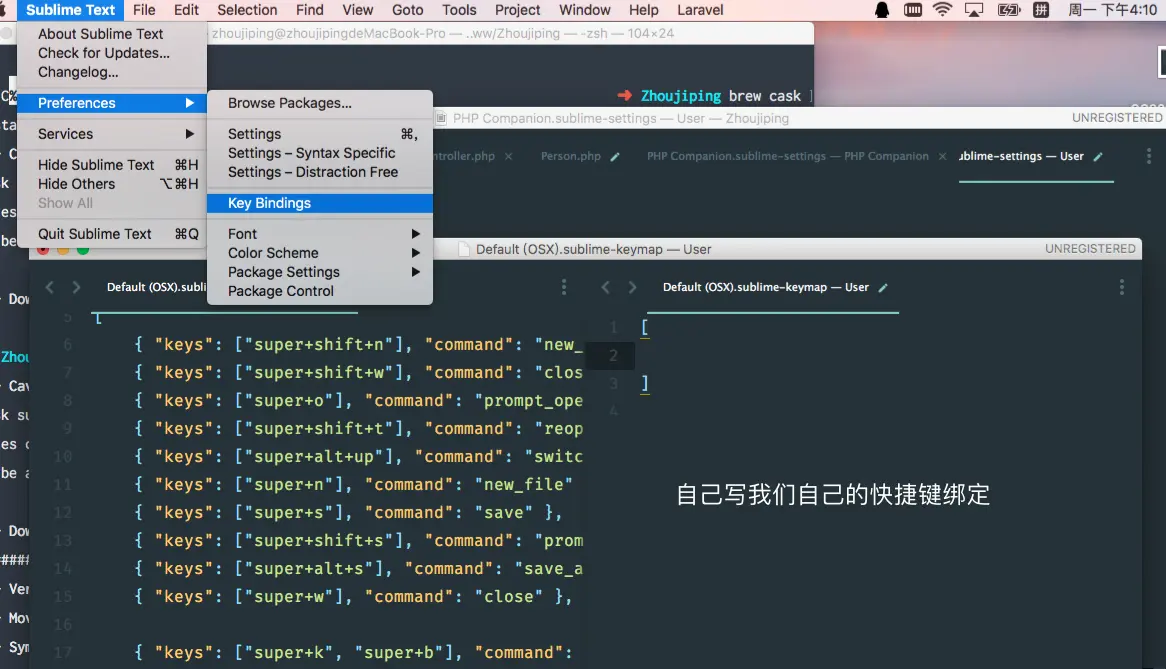Screen dimensions: 1166x669
Task: Open the Selection menu
Action: tap(247, 10)
